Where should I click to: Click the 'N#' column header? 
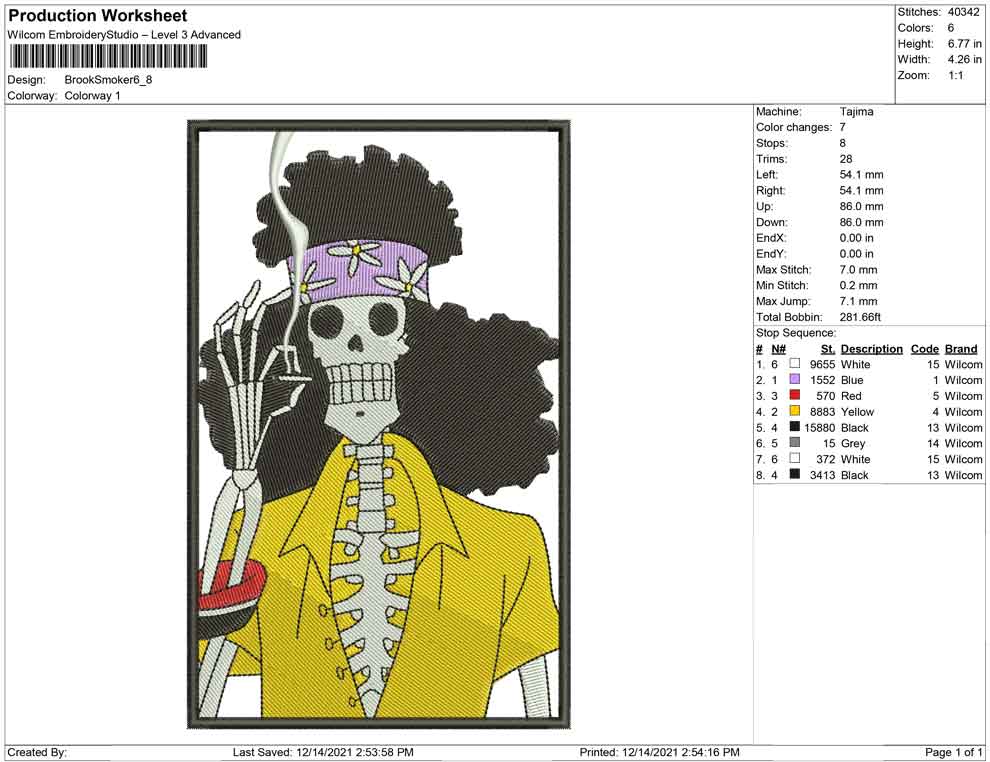(x=778, y=349)
